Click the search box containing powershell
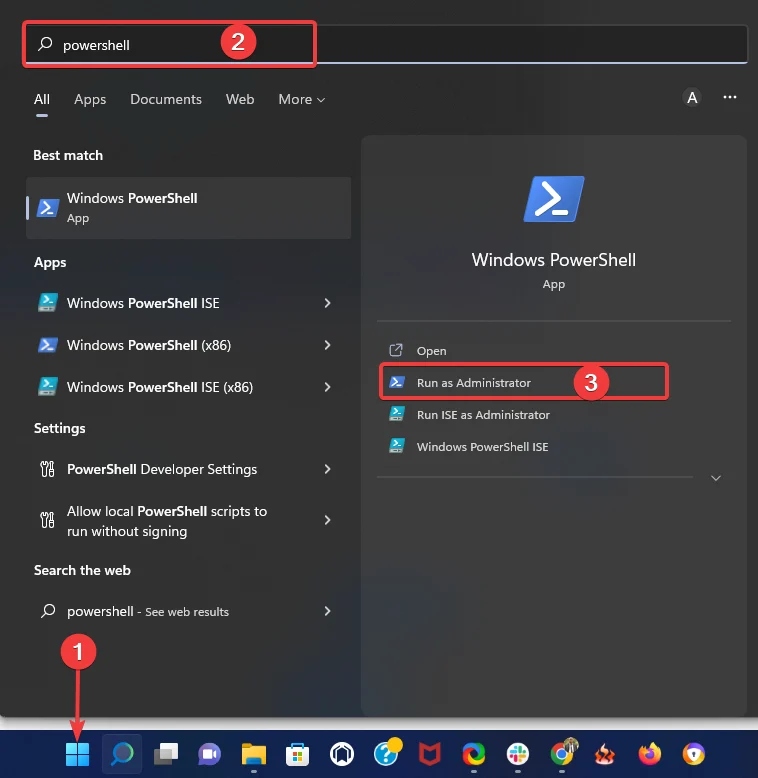Image resolution: width=758 pixels, height=778 pixels. point(386,45)
